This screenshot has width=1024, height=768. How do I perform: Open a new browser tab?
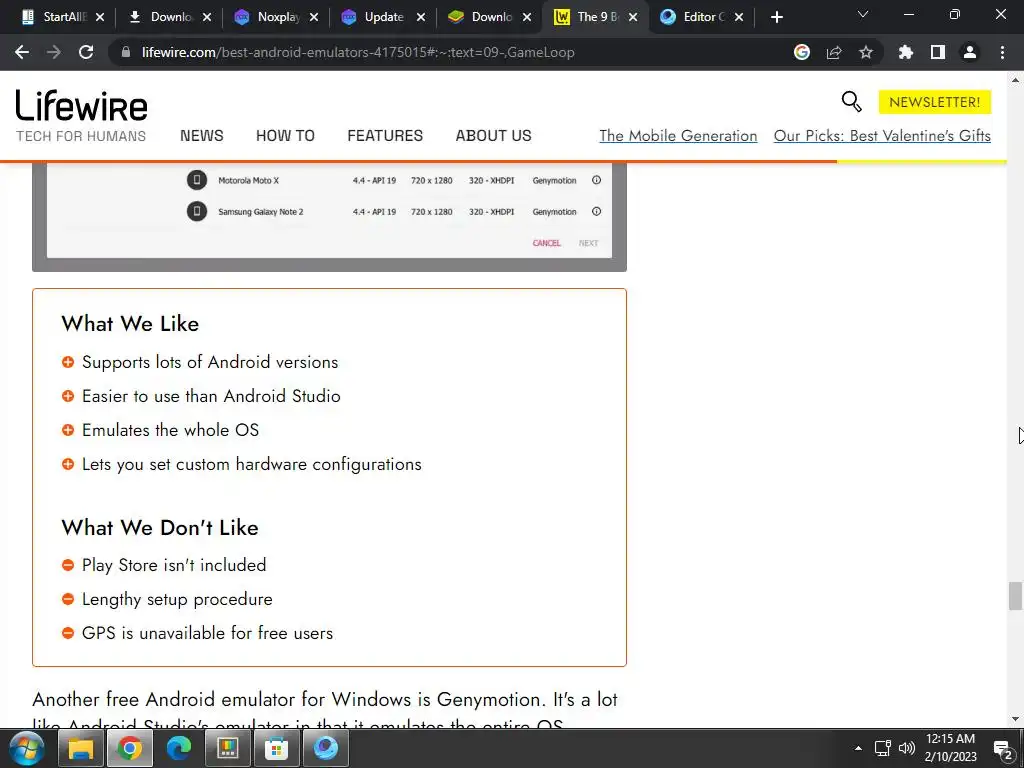(776, 17)
